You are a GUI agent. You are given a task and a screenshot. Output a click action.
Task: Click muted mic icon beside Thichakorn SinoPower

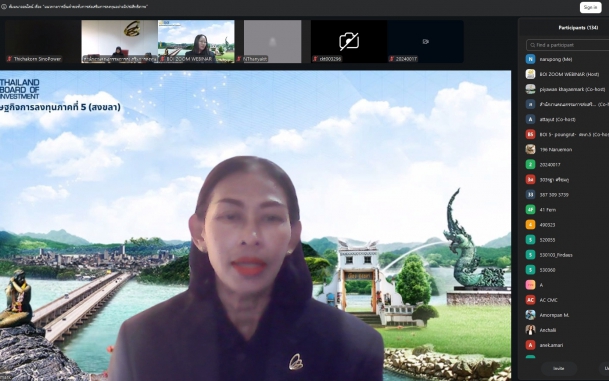click(9, 59)
